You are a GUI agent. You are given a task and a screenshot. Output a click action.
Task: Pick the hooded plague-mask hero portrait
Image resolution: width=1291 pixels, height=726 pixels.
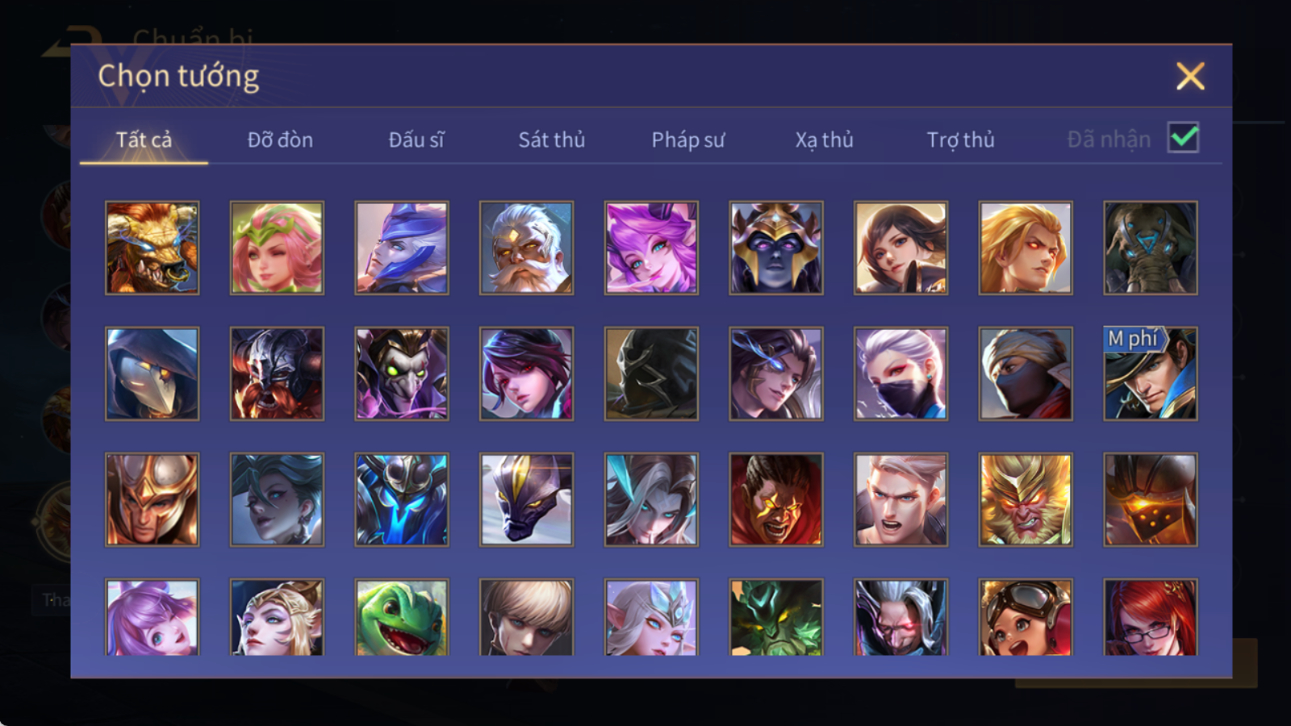tap(152, 374)
